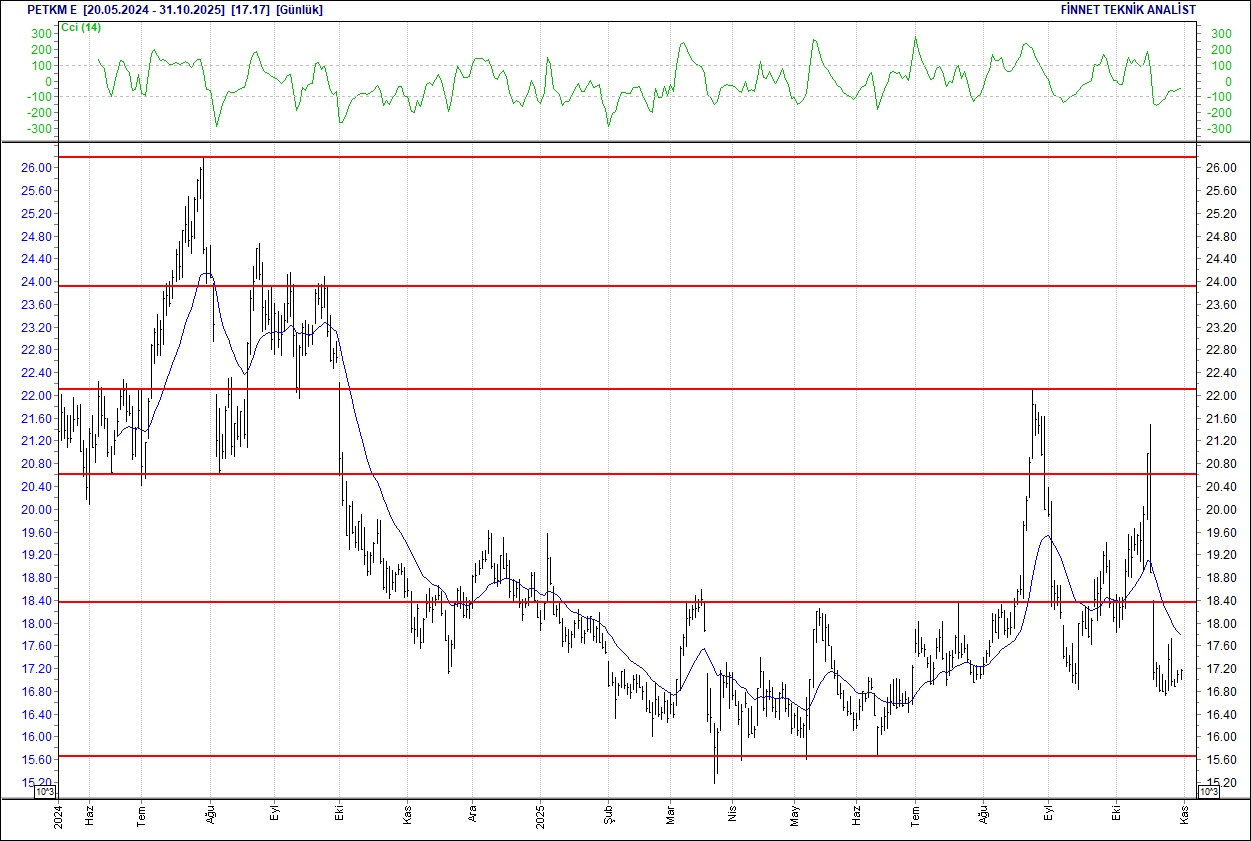1251x841 pixels.
Task: Click the Ağu 2024 month marker, left side
Action: click(211, 815)
